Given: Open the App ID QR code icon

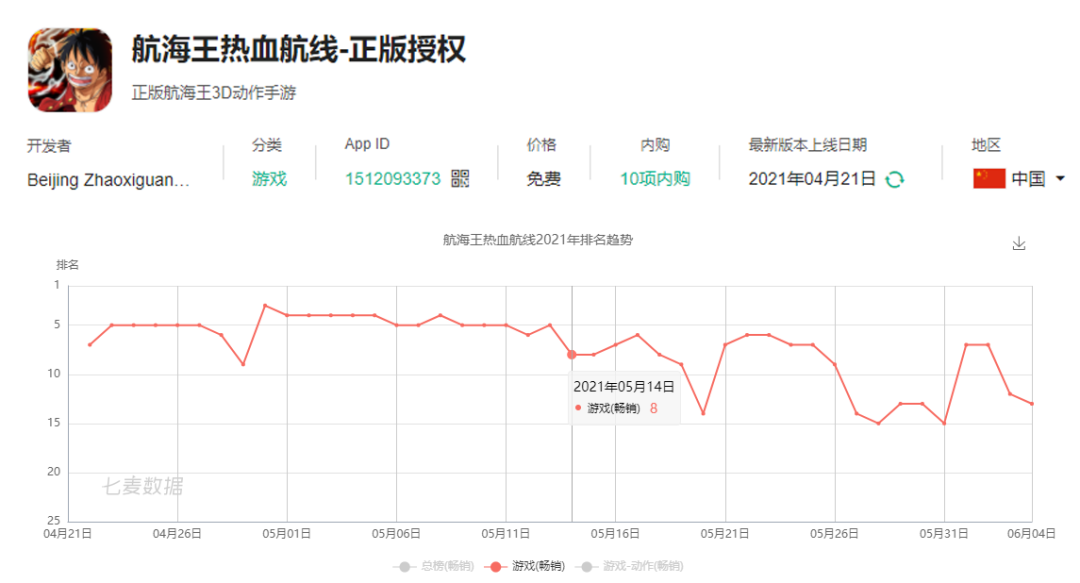Looking at the screenshot, I should (460, 179).
